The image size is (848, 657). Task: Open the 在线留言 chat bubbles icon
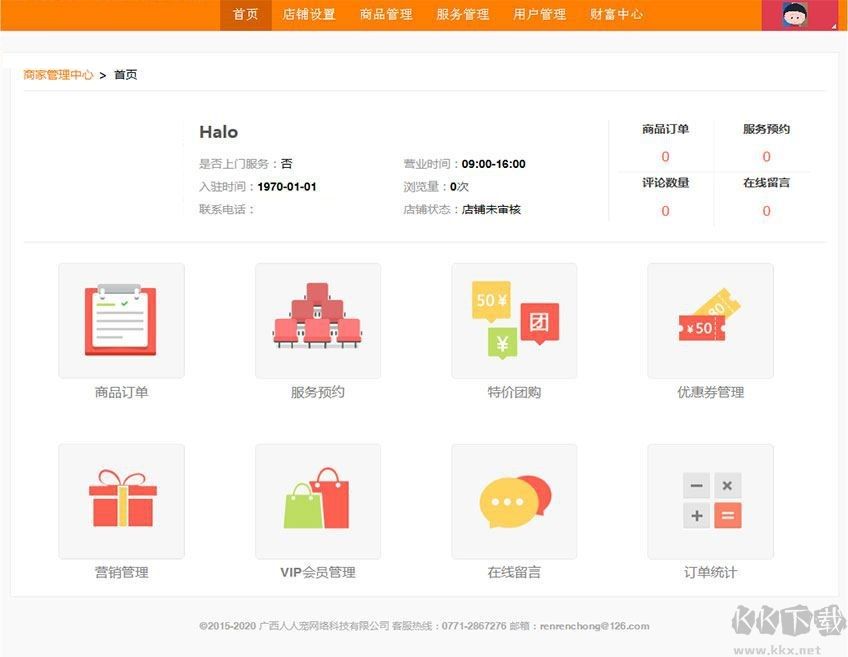tap(514, 501)
